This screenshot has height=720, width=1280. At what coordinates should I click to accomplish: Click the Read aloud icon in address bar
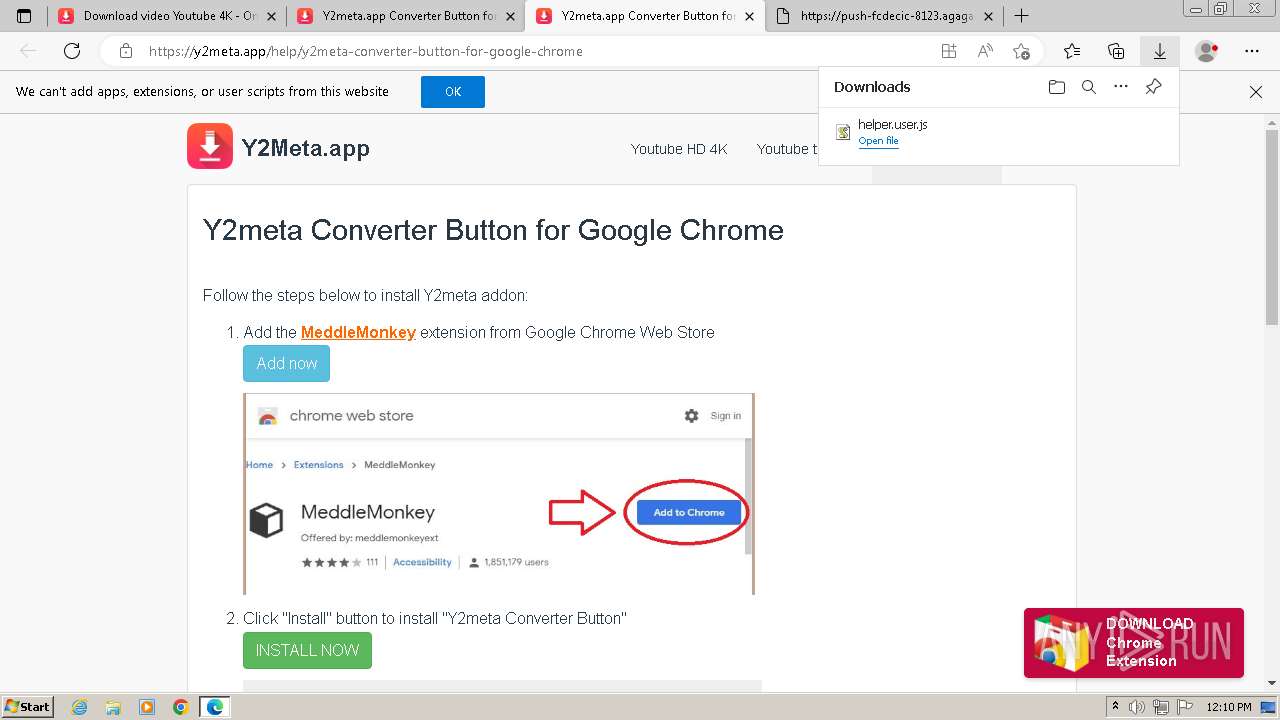985,51
